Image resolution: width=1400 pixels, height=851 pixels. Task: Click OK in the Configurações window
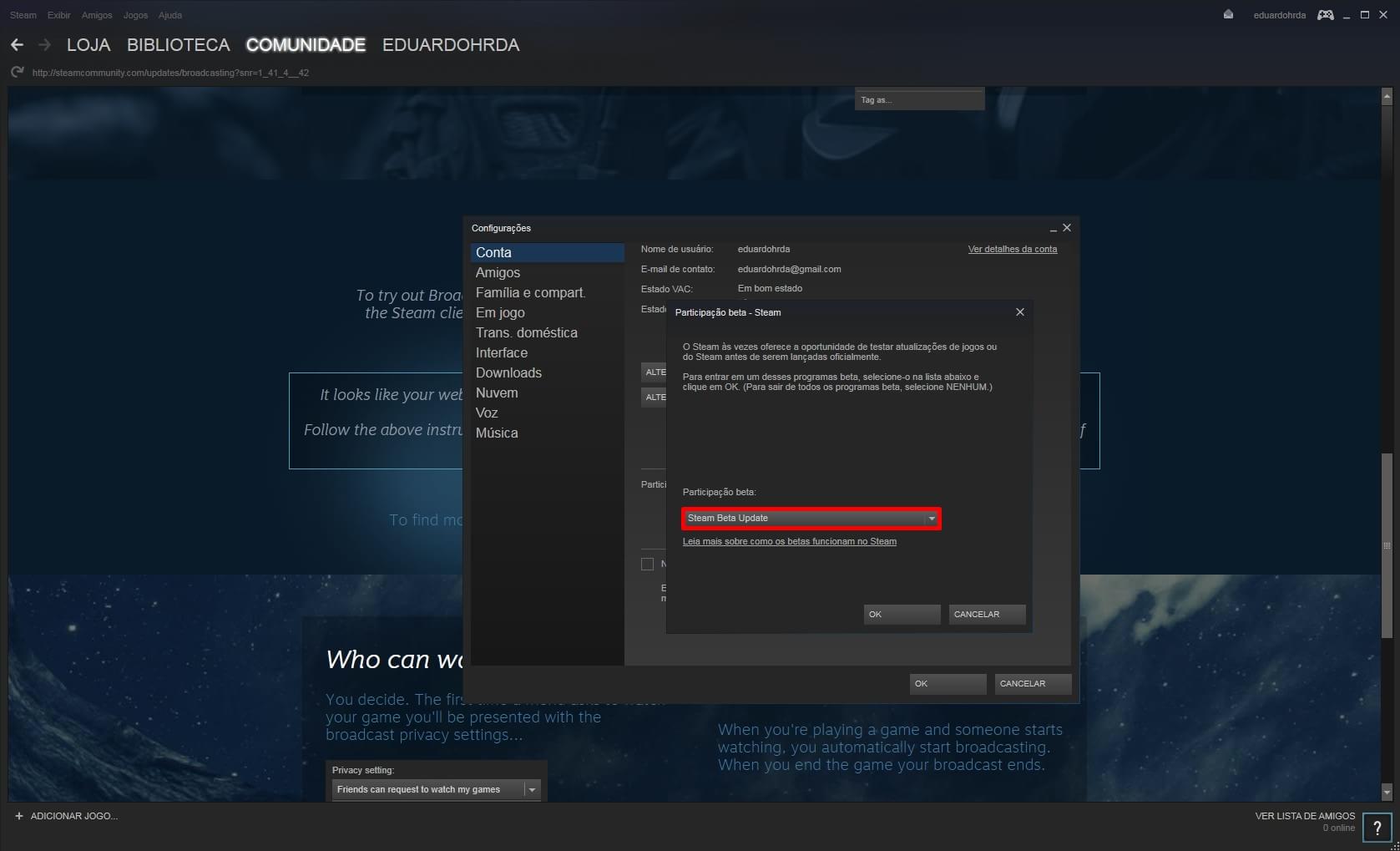948,683
